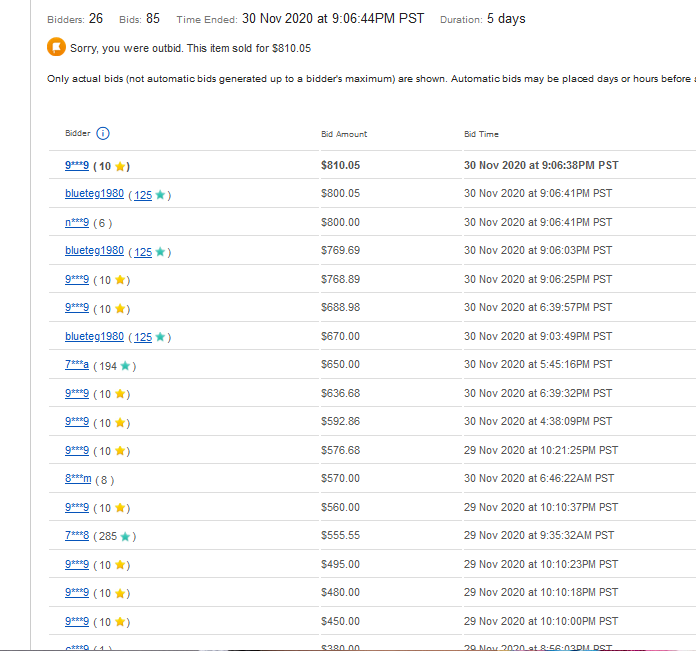
Task: Click the teal star next to 7***8
Action: pos(125,537)
